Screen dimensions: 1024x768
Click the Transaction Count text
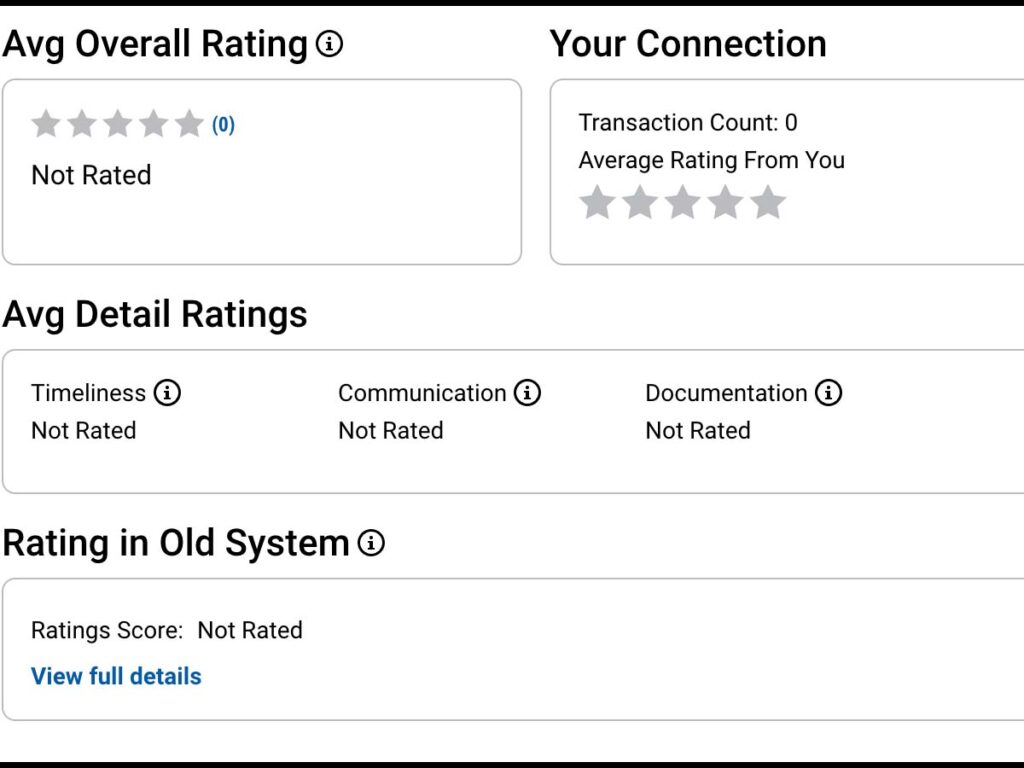687,123
